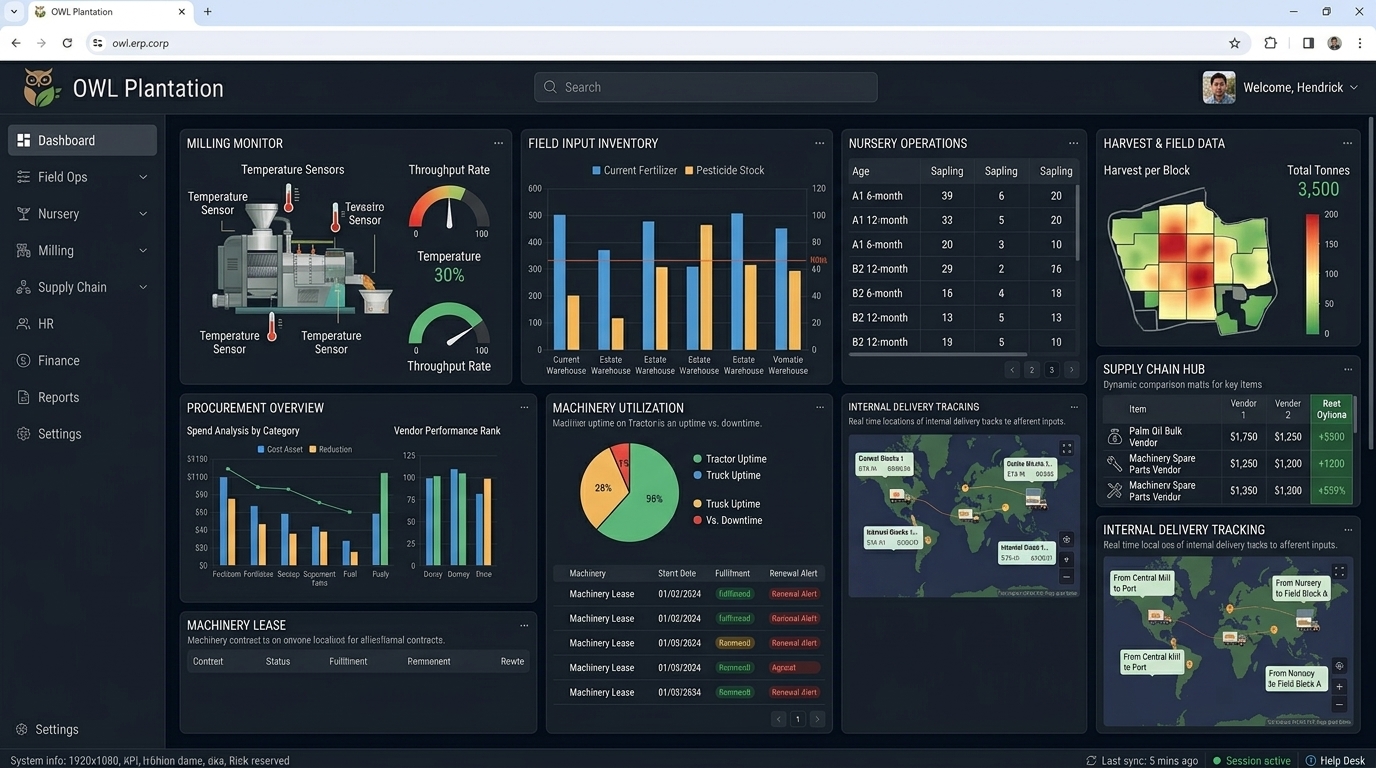Click the Palm Oil Bulk Vendor row icon
The image size is (1376, 768).
1114,437
